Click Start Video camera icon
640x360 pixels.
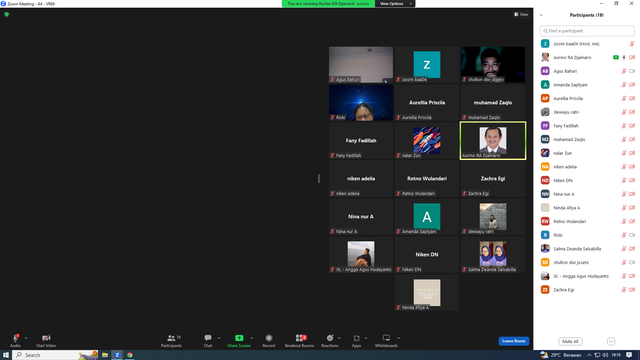click(46, 338)
